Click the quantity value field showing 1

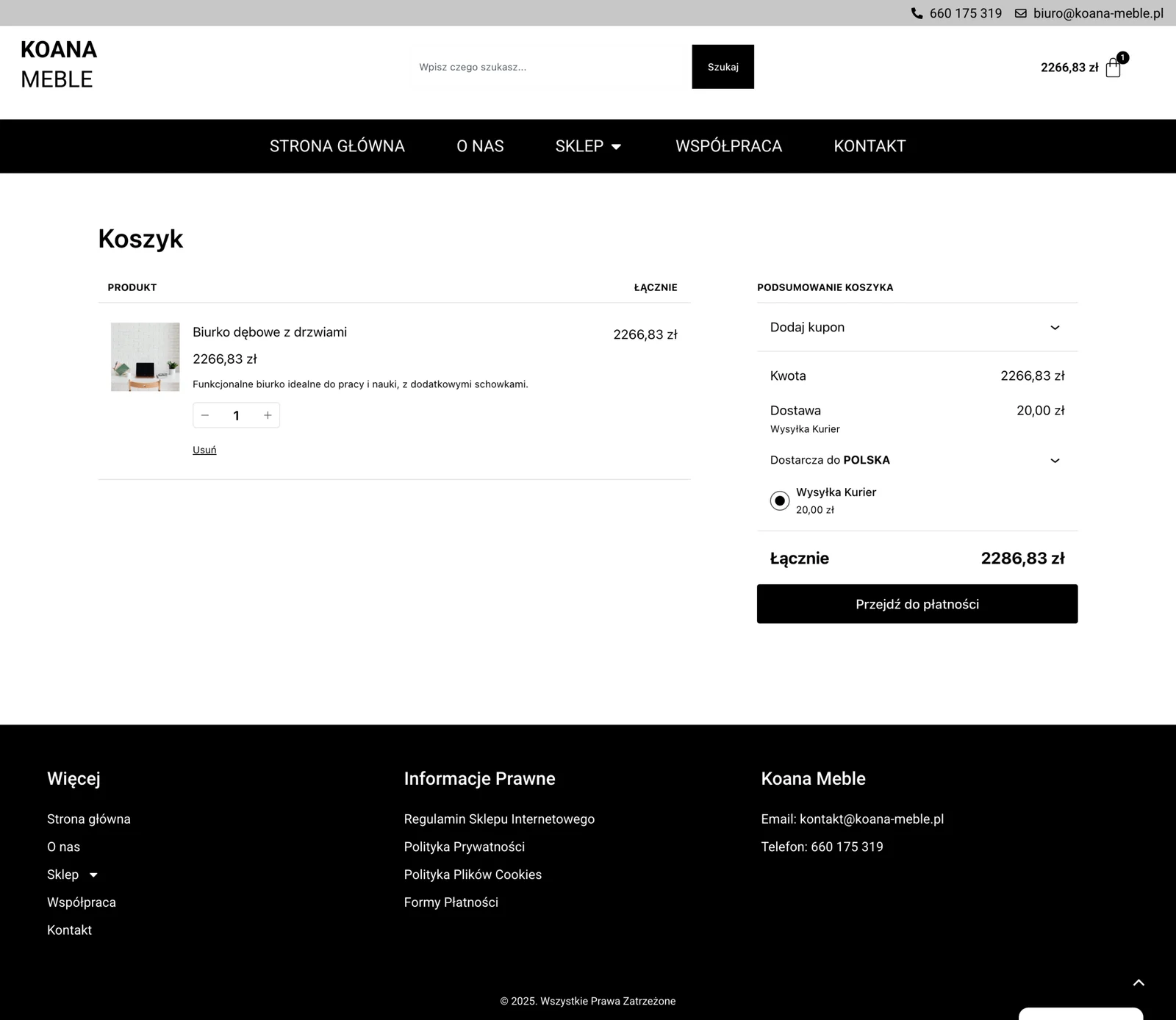236,415
